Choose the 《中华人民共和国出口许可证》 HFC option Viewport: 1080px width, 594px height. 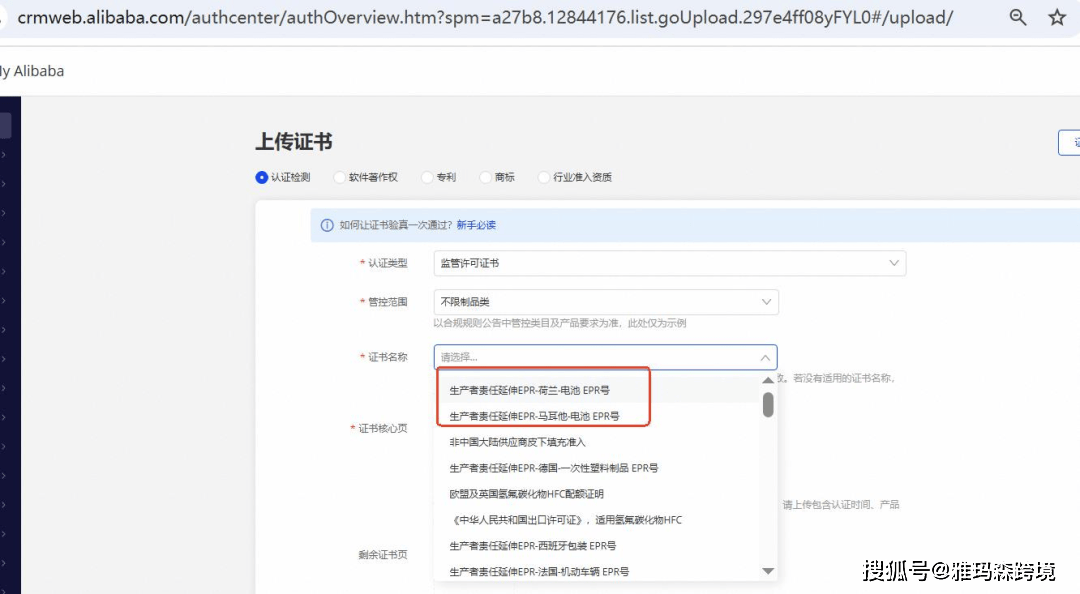(565, 520)
